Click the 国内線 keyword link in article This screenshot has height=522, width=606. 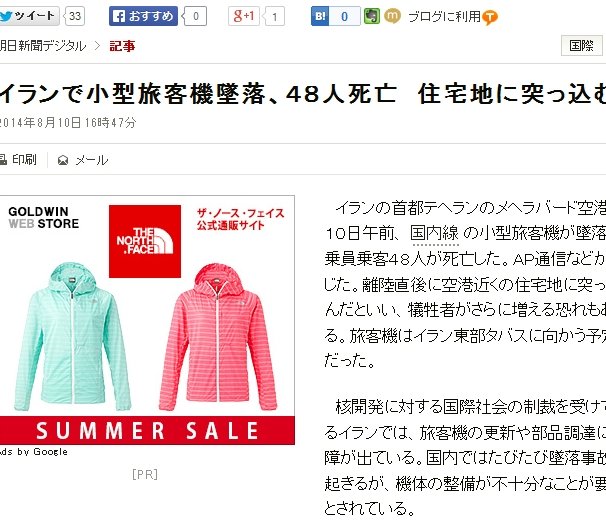pos(435,233)
